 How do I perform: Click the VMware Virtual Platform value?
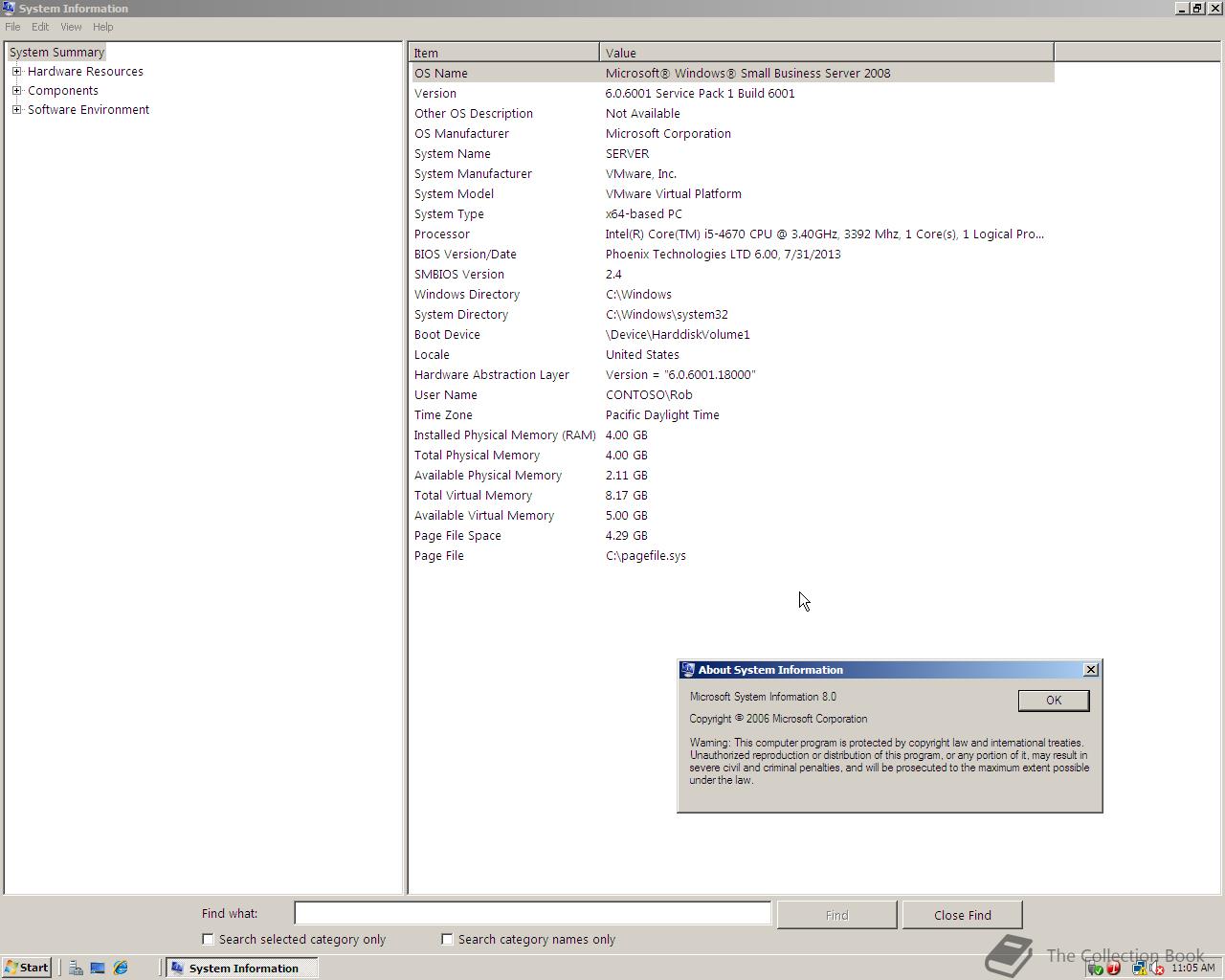pos(673,193)
